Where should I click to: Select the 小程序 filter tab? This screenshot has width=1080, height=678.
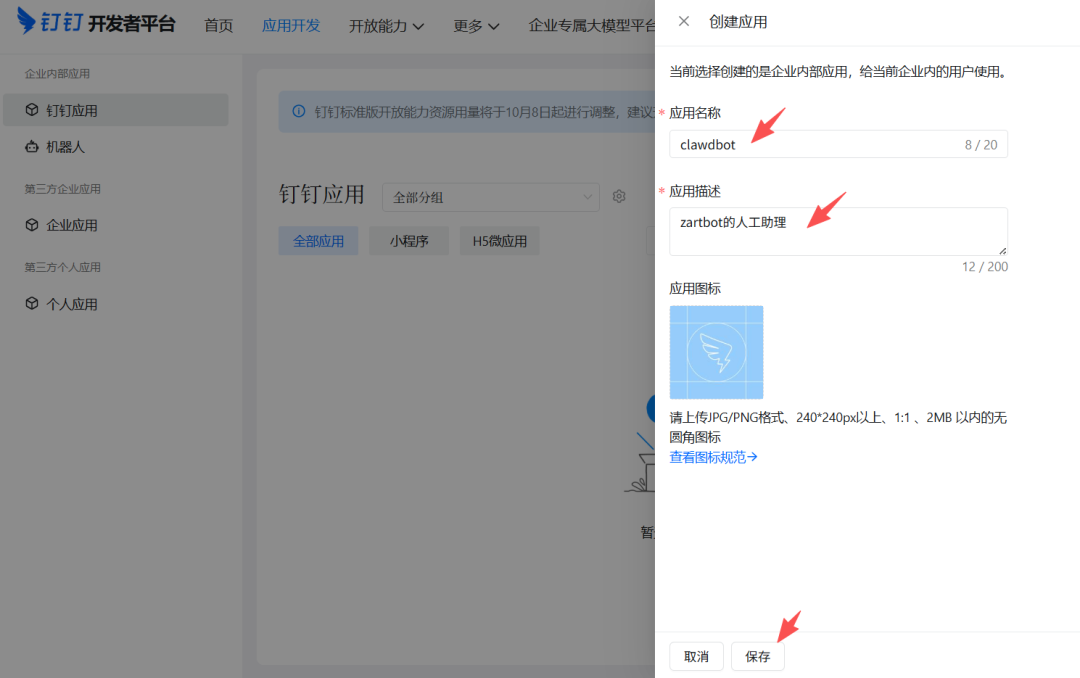[x=408, y=240]
